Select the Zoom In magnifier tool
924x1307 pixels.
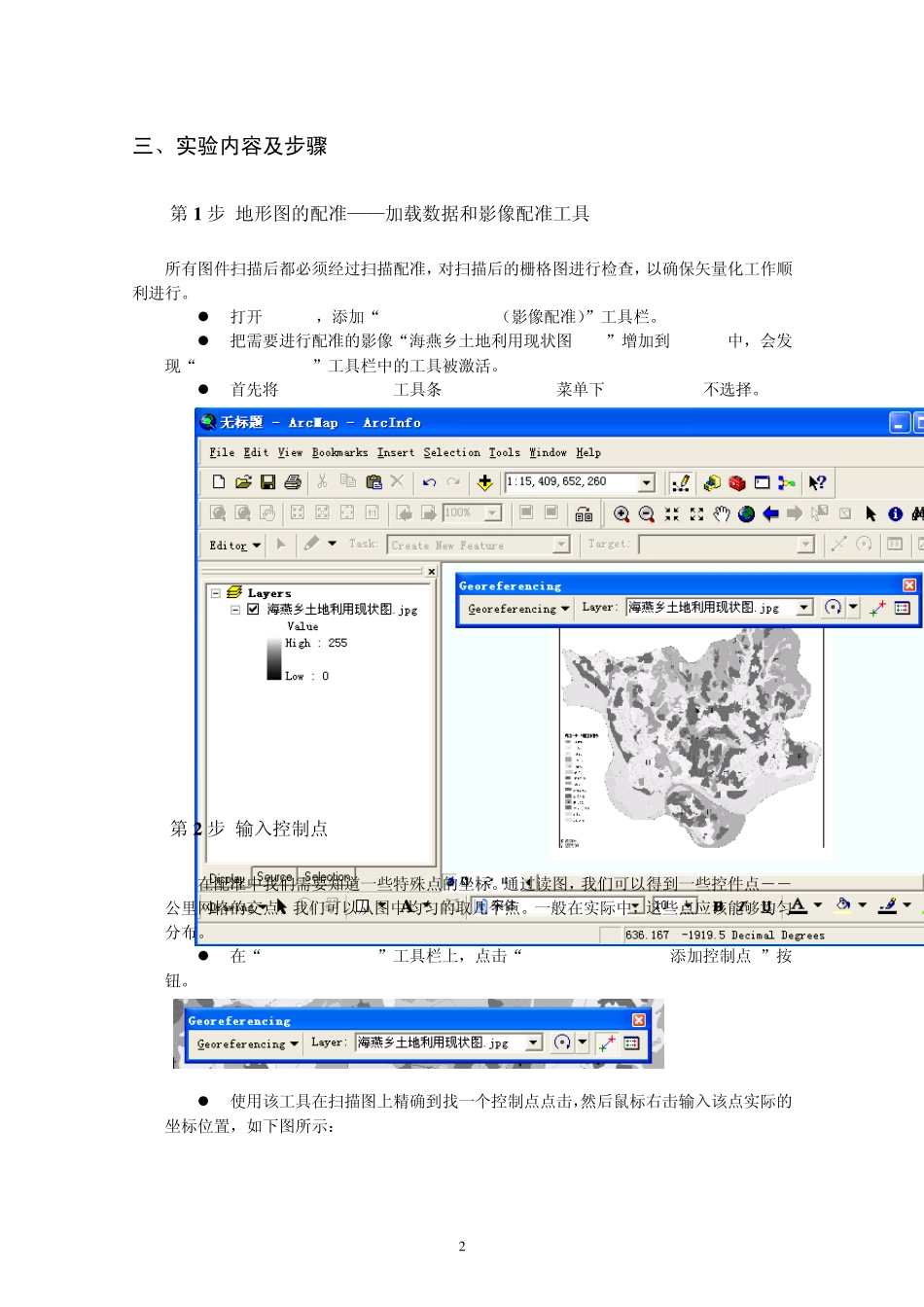(x=622, y=513)
